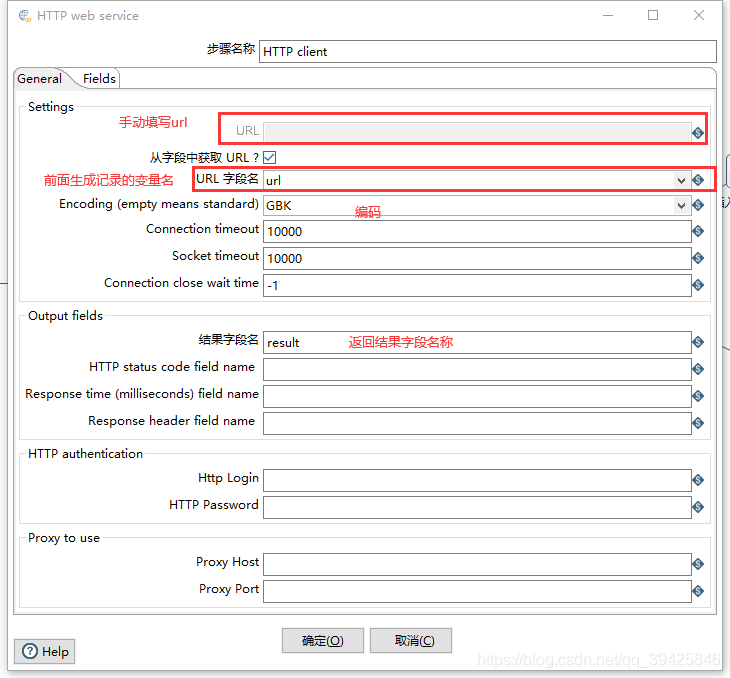Viewport: 730px width, 678px height.
Task: Click variable icon beside URL 字段名 dropdown
Action: point(697,180)
